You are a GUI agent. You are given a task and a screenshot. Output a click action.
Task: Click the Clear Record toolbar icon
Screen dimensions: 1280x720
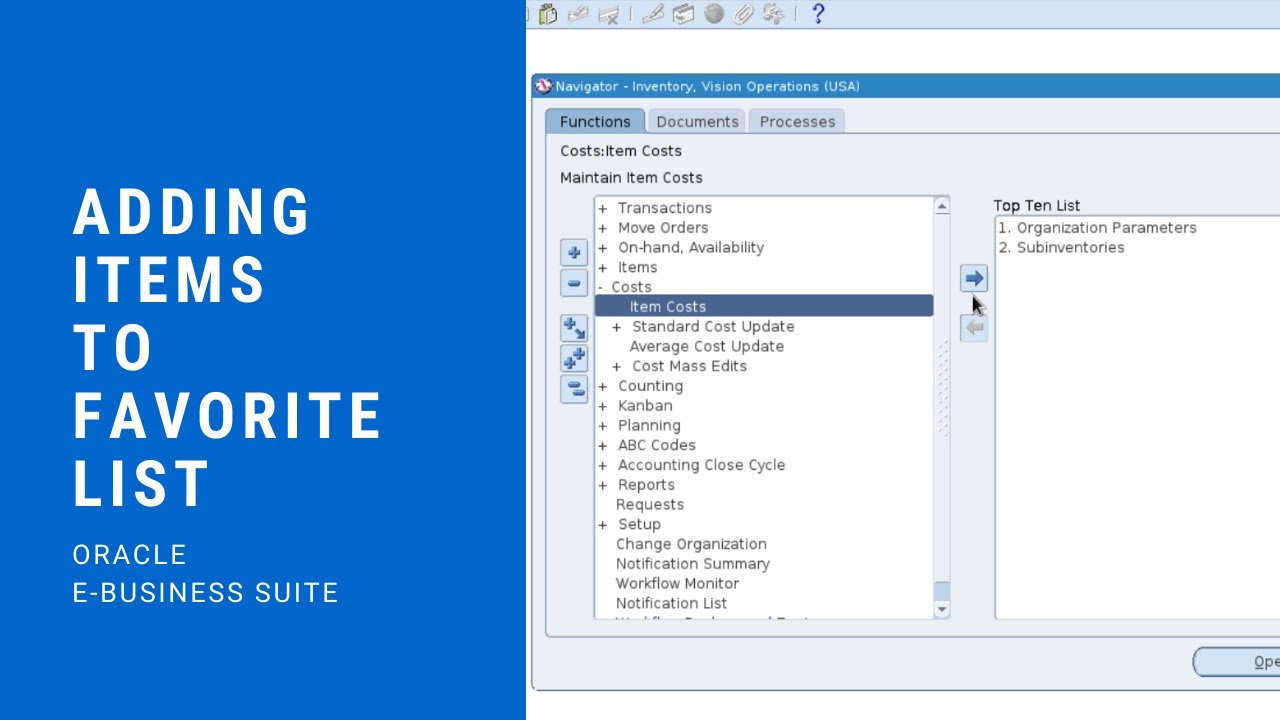coord(577,14)
